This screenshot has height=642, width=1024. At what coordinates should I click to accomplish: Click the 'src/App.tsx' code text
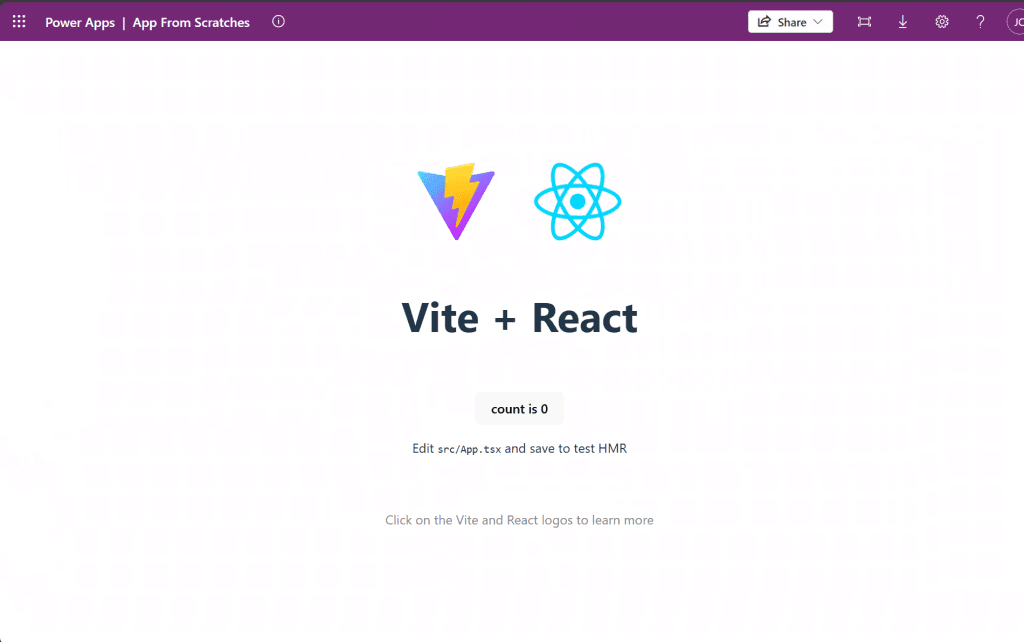click(x=470, y=449)
